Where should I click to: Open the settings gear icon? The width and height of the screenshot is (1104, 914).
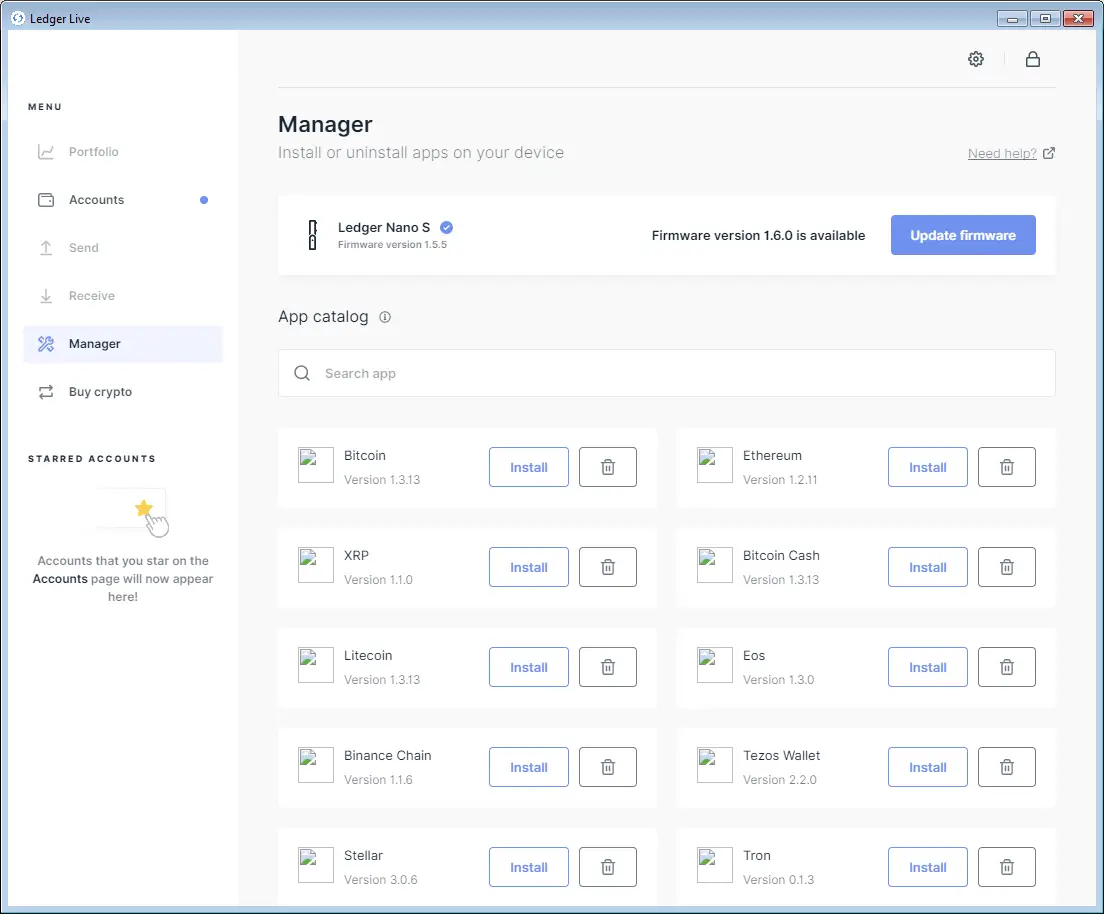click(976, 59)
